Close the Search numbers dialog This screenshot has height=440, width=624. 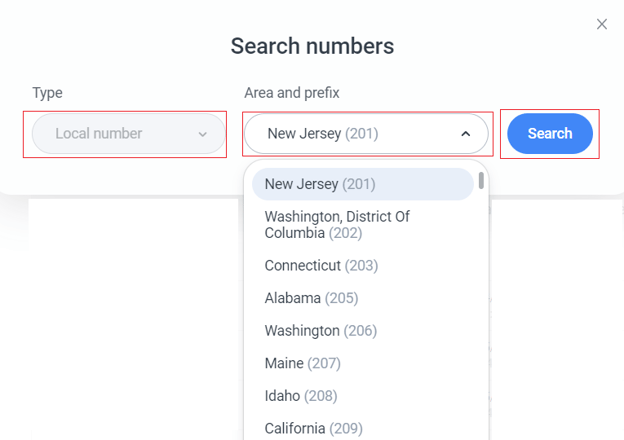pyautogui.click(x=601, y=24)
